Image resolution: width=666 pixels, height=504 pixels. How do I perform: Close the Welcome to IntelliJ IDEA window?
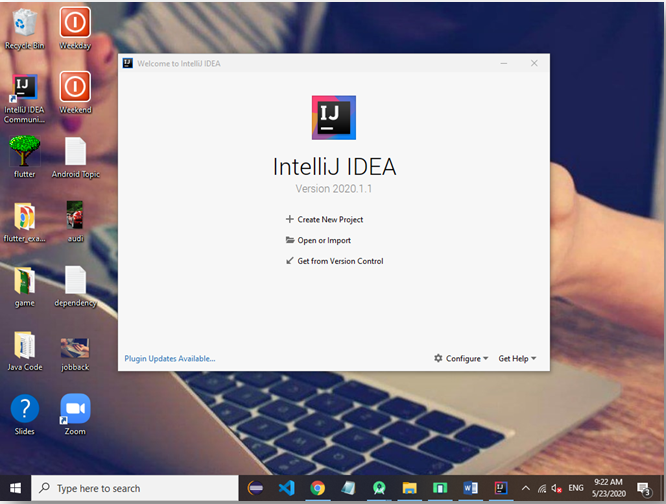point(534,63)
